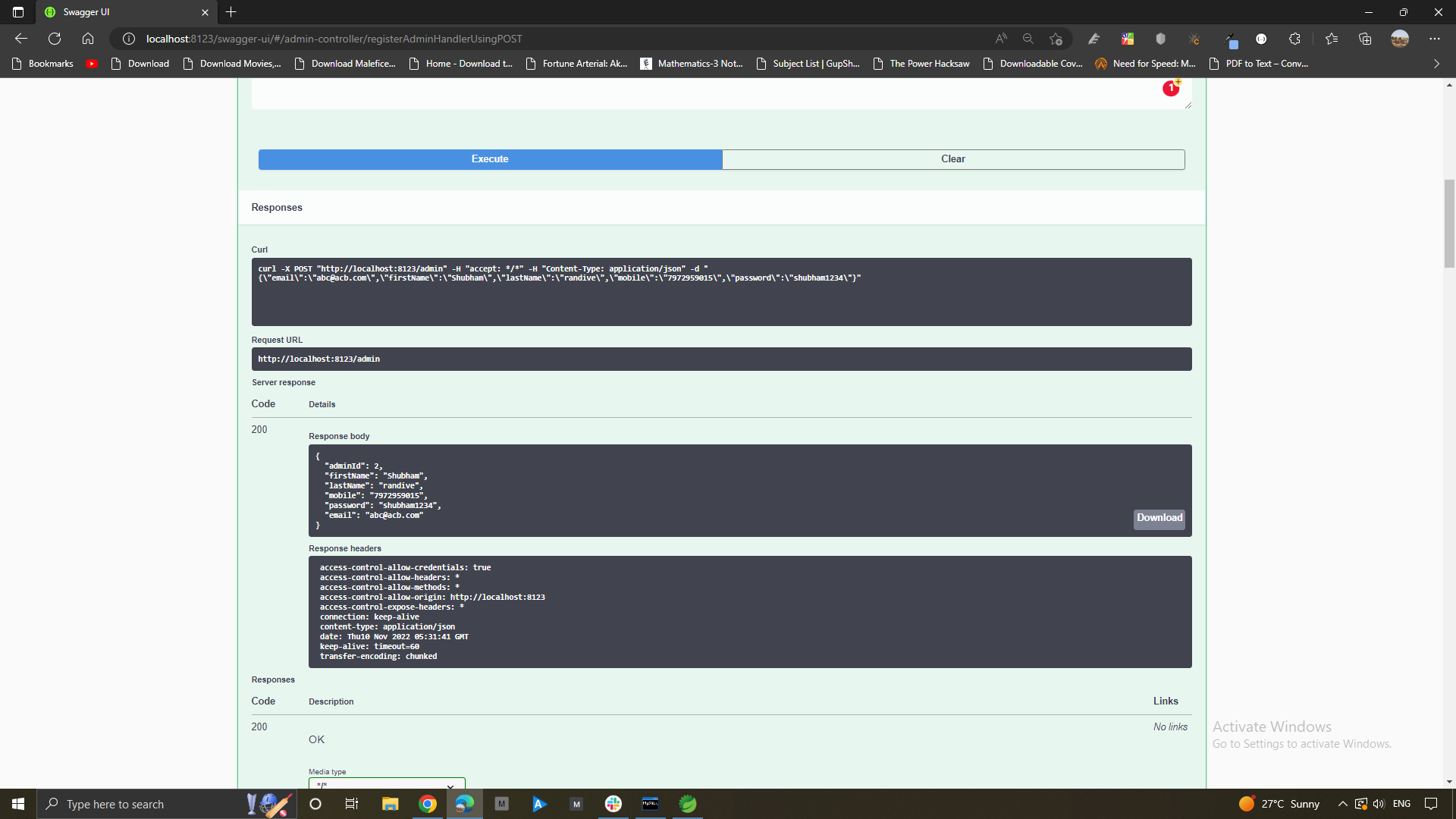The image size is (1456, 819).
Task: Open the Favorites list icon
Action: click(1332, 39)
